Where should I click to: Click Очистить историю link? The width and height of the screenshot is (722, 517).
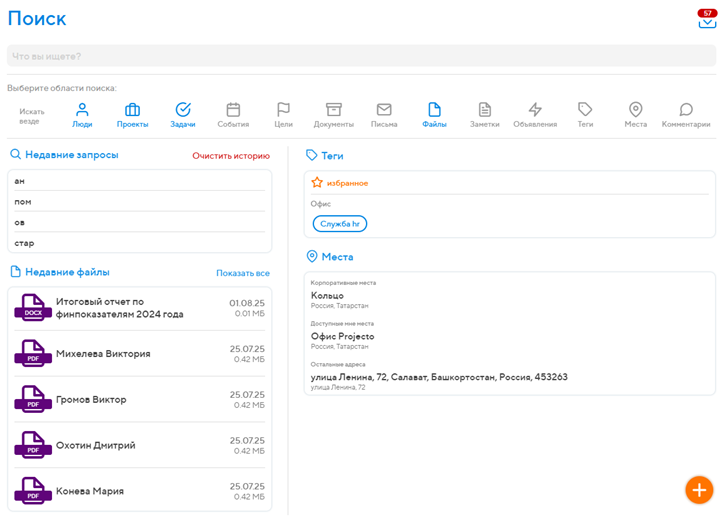231,156
